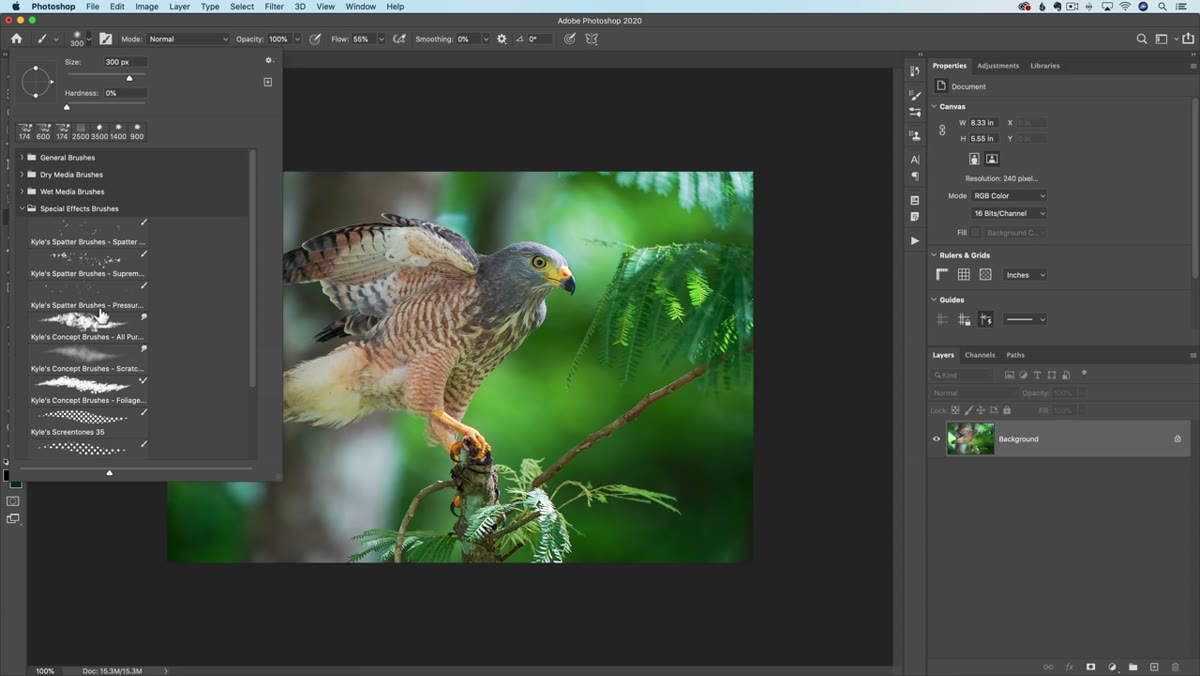Click the share document icon
Screen dimensions: 1200x676
(x=1188, y=39)
